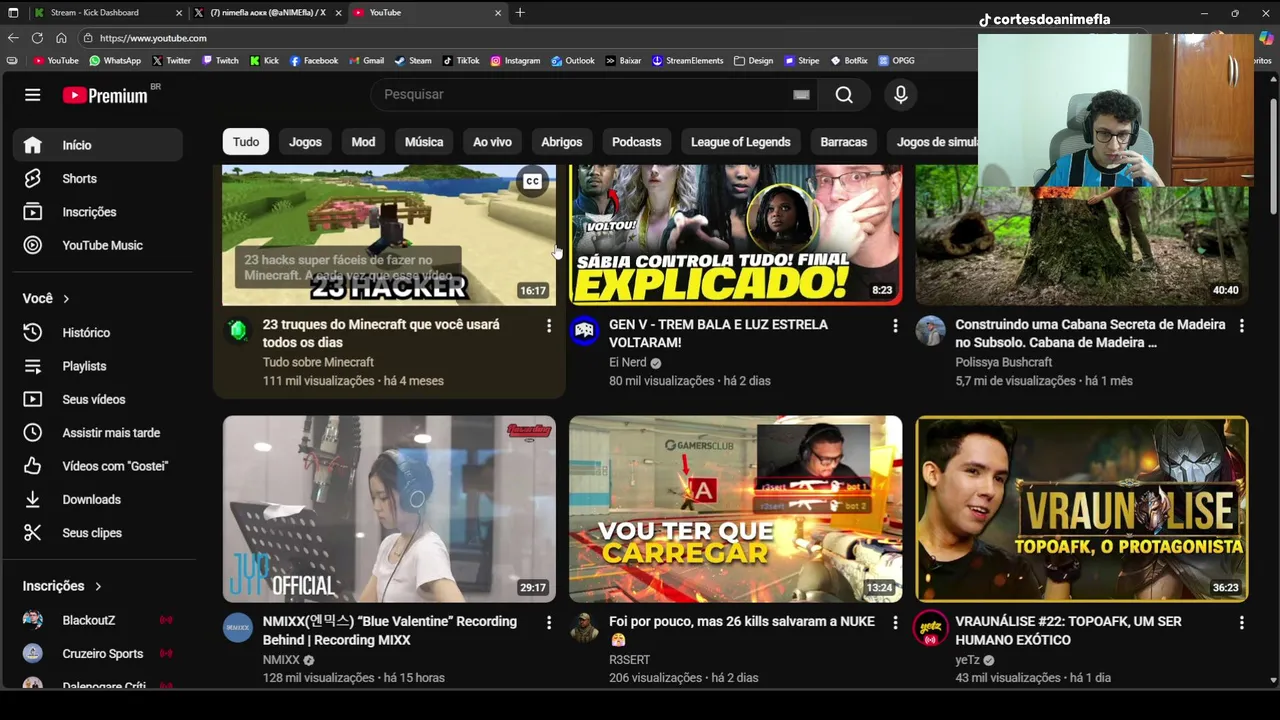The image size is (1280, 720).
Task: Select the Tudo filter chip
Action: coord(246,142)
